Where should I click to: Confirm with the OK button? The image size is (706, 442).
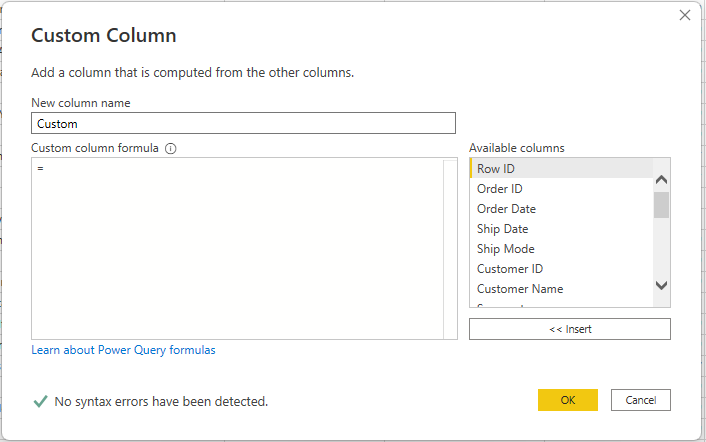click(x=567, y=400)
